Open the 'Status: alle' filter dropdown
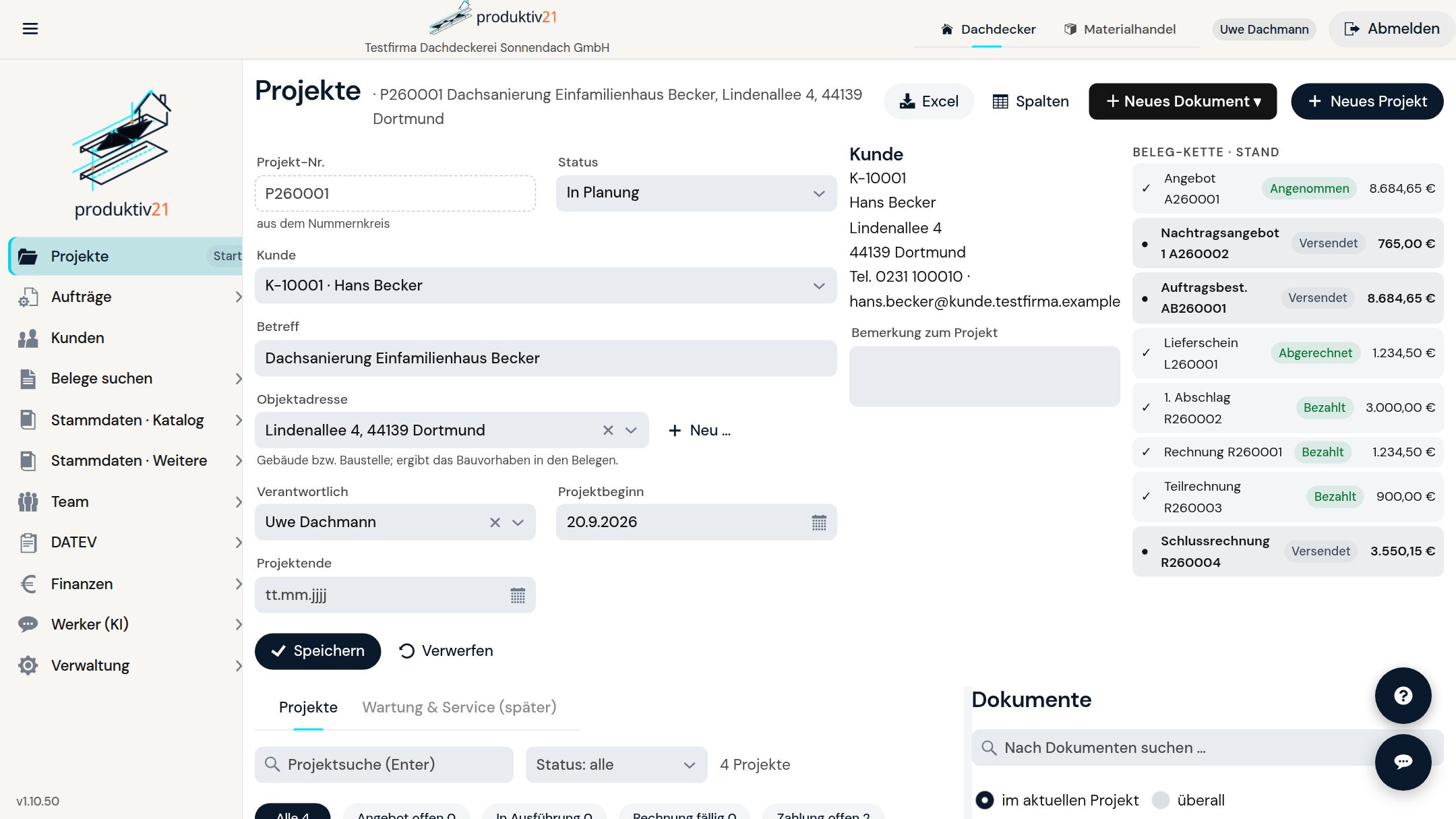 click(616, 764)
